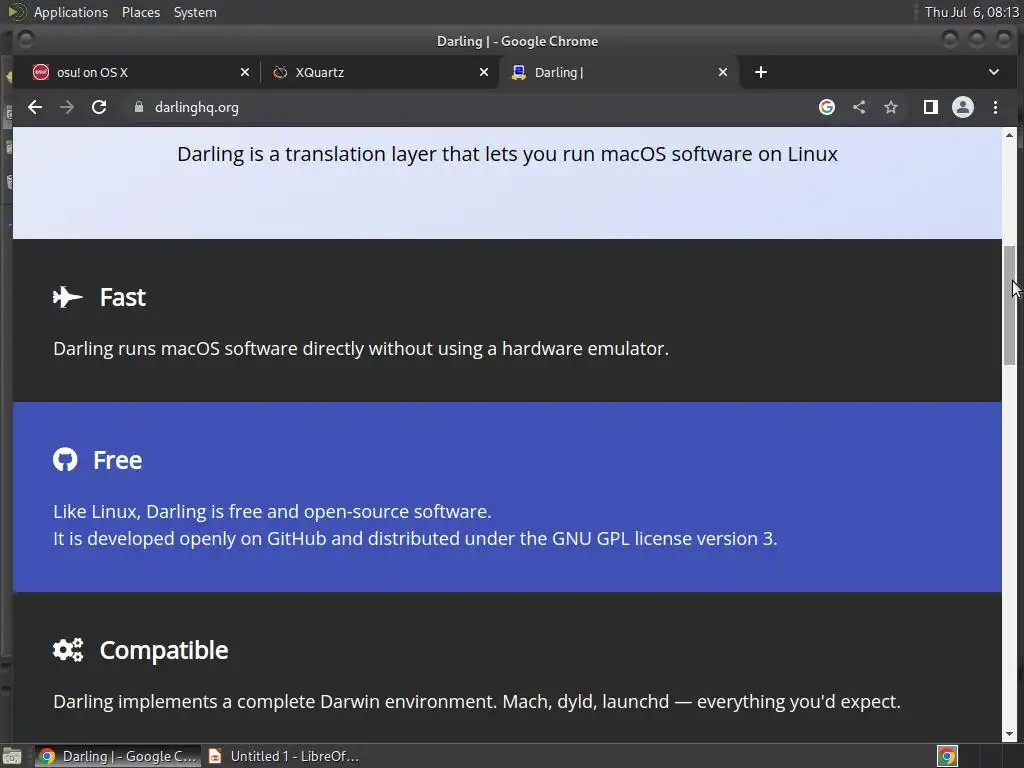Click the Chrome icon in the bottom-right tray
Viewport: 1024px width, 768px height.
tap(947, 756)
